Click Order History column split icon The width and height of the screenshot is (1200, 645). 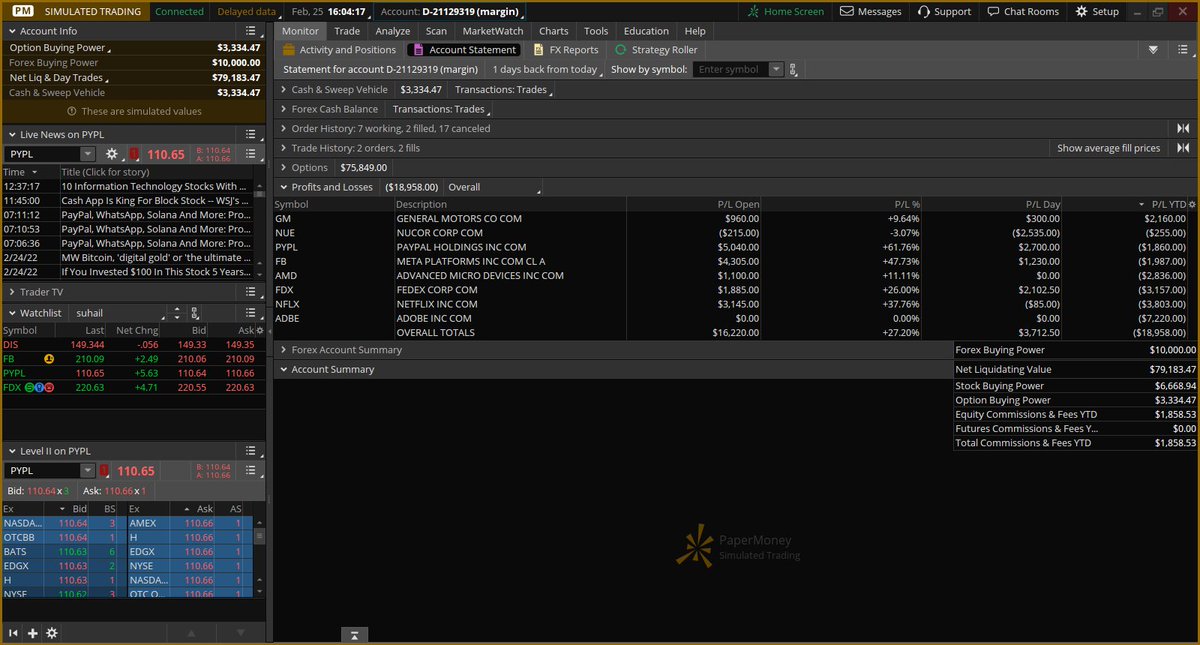tap(1184, 129)
